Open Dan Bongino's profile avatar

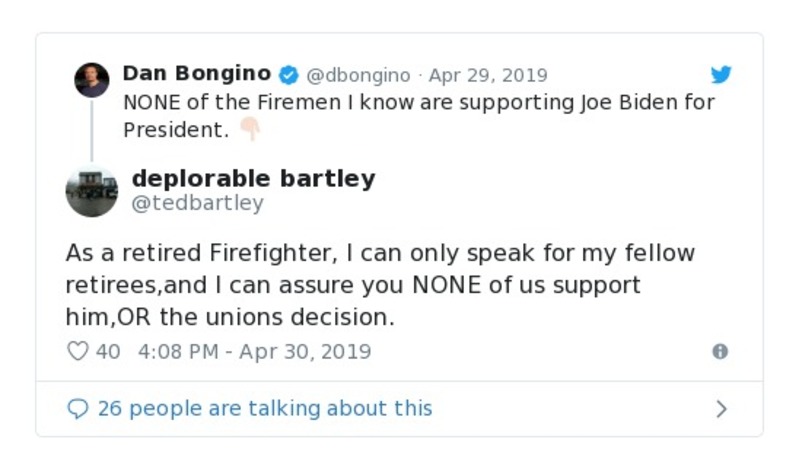(92, 80)
